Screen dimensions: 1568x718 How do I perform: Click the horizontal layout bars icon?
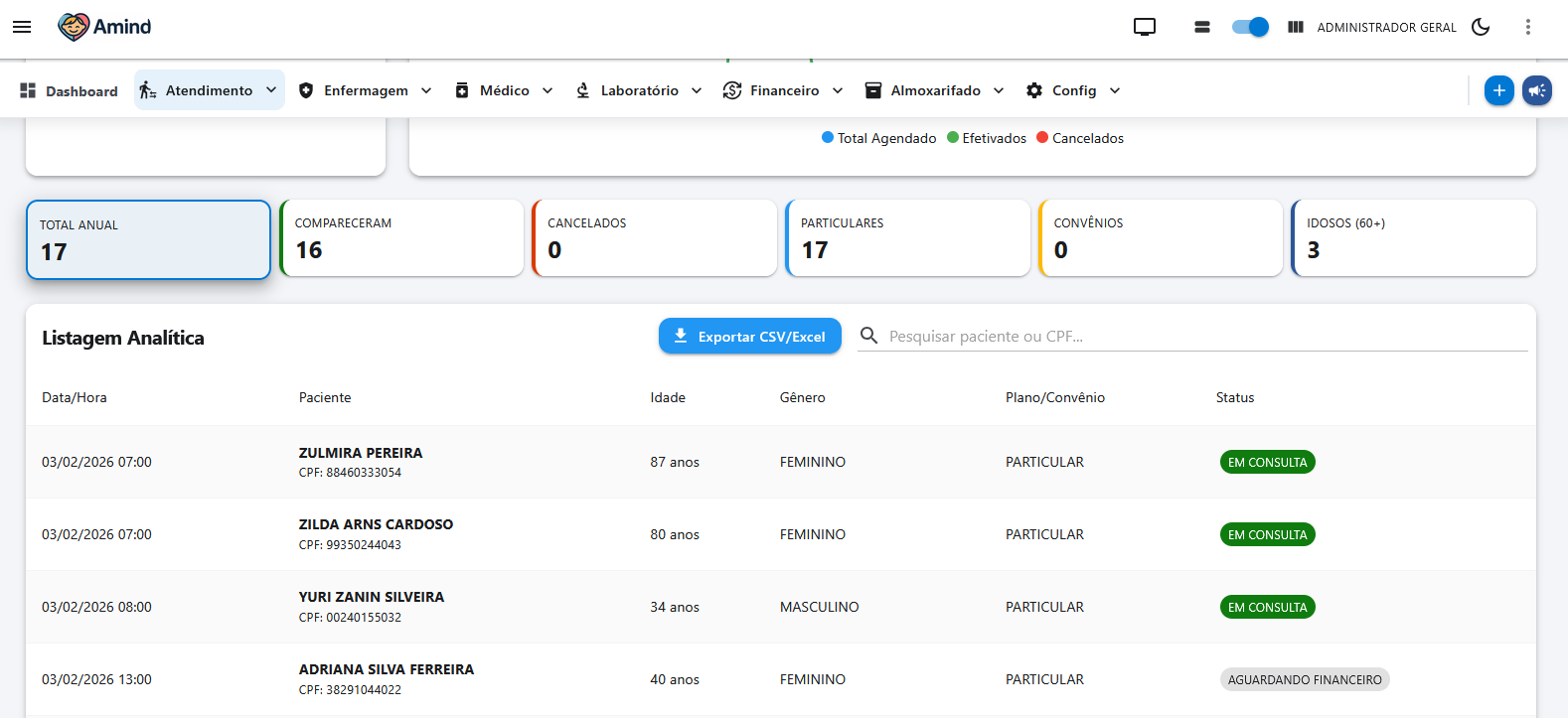pos(1202,27)
